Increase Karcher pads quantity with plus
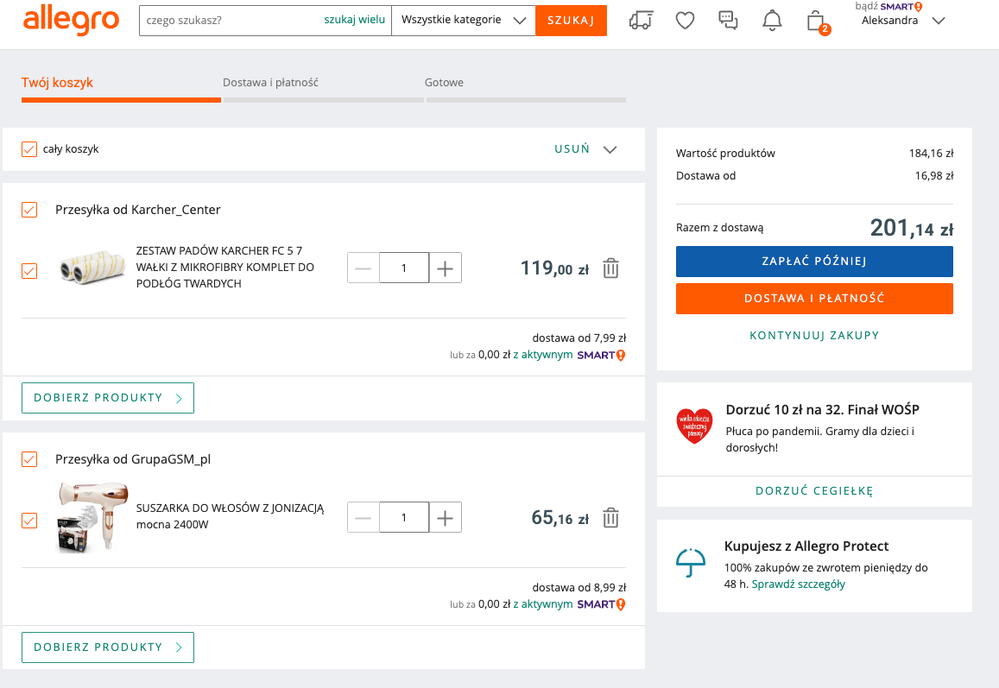The width and height of the screenshot is (999, 688). pos(445,268)
